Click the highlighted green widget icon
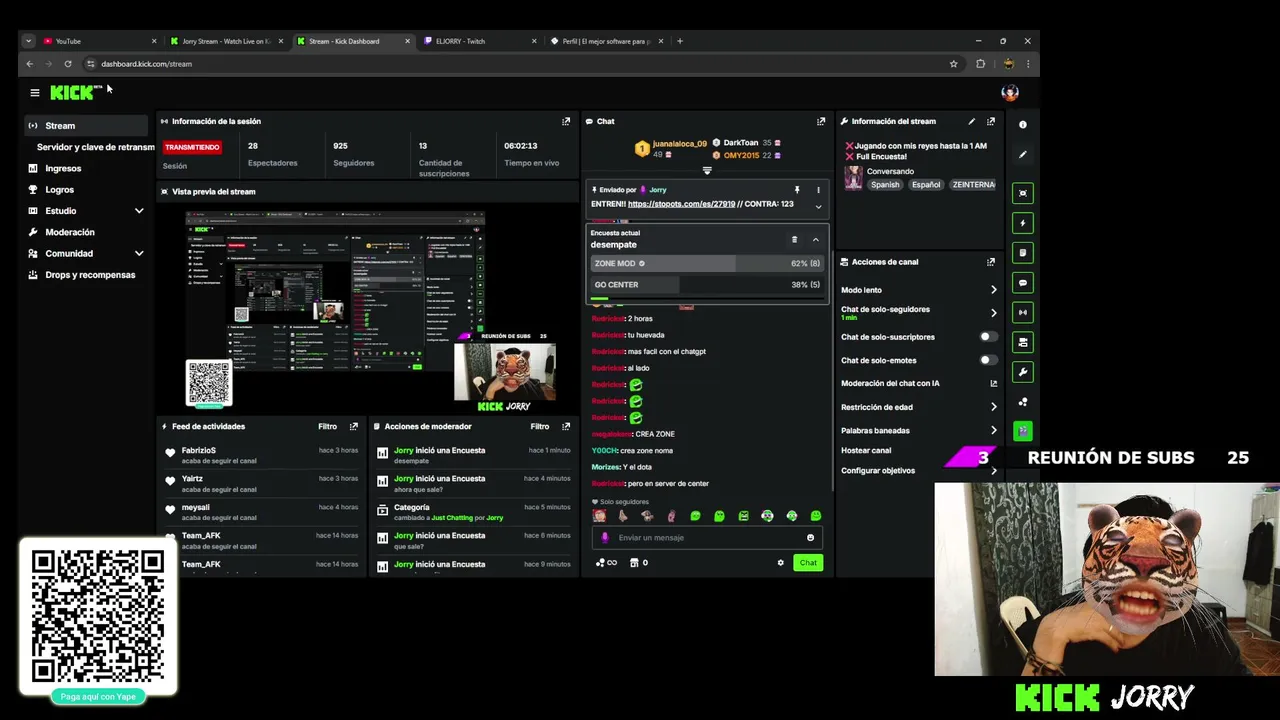The image size is (1280, 720). 1022,431
